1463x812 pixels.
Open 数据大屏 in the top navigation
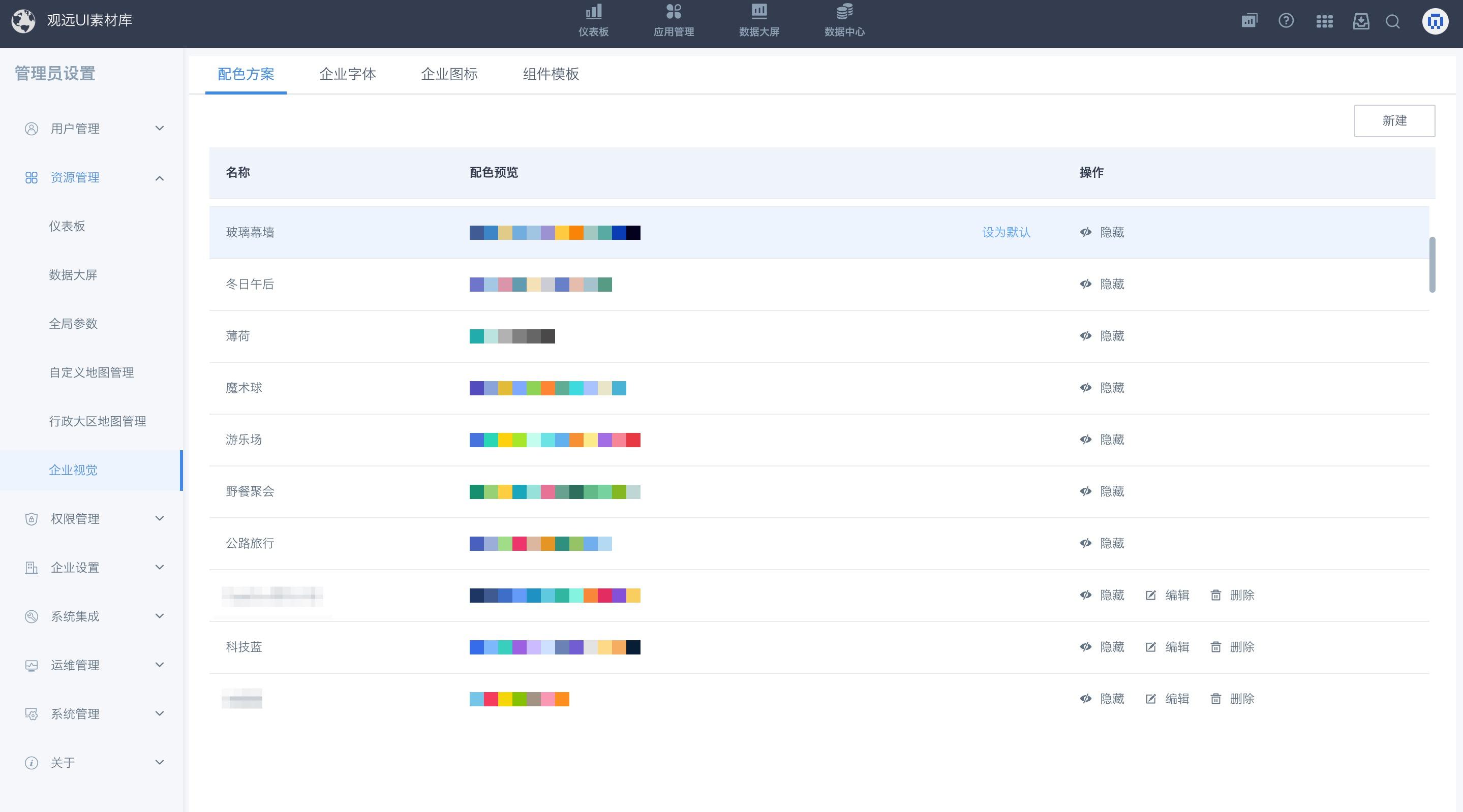[759, 21]
